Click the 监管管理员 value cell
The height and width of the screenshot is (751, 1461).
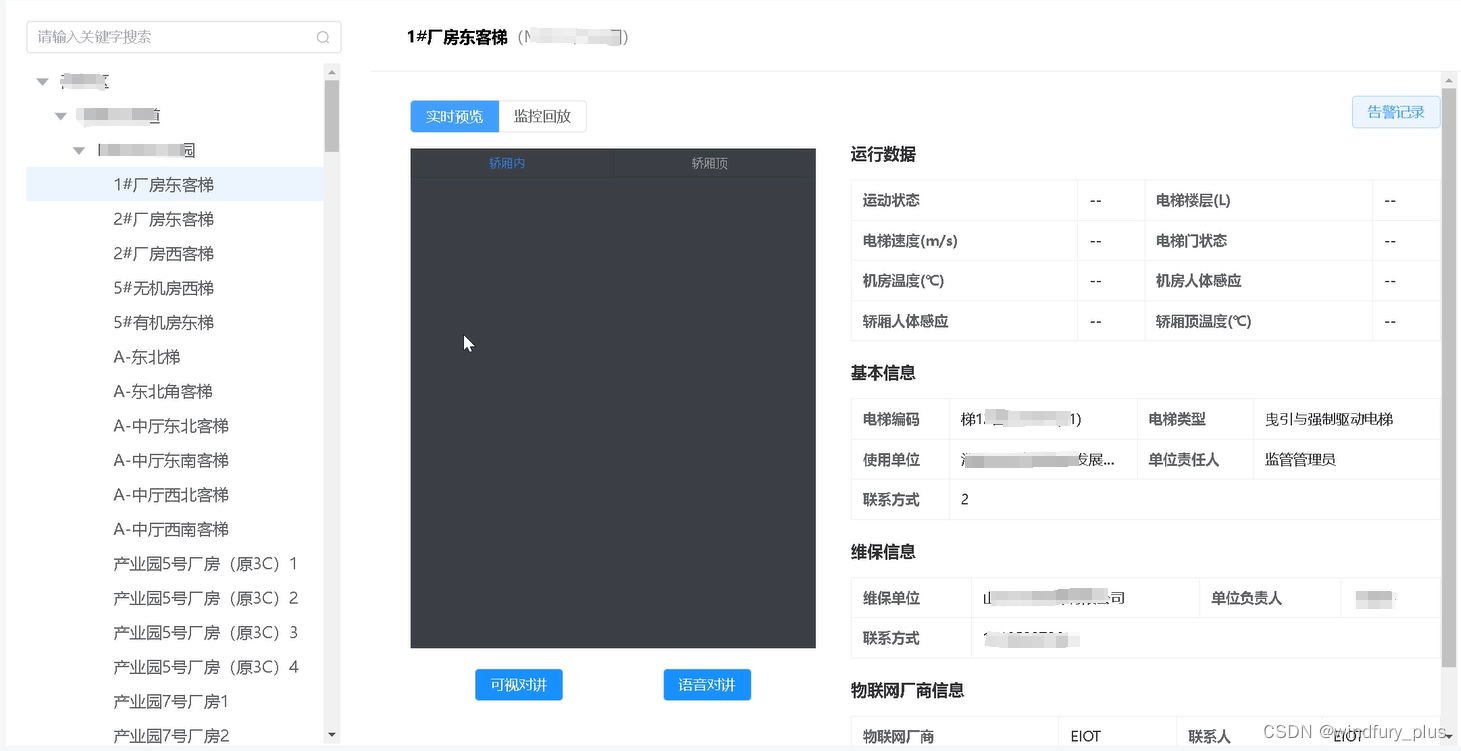1347,459
